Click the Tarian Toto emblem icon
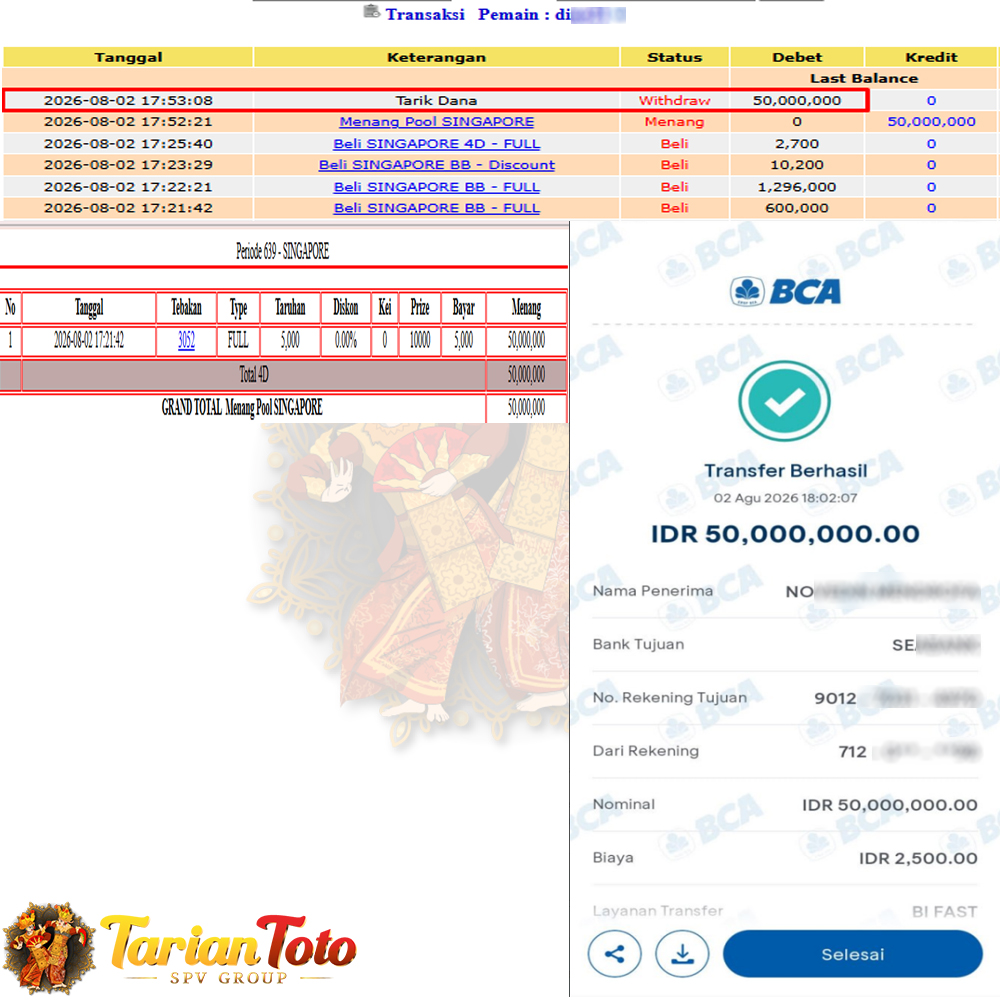This screenshot has width=1000, height=1000. point(49,948)
